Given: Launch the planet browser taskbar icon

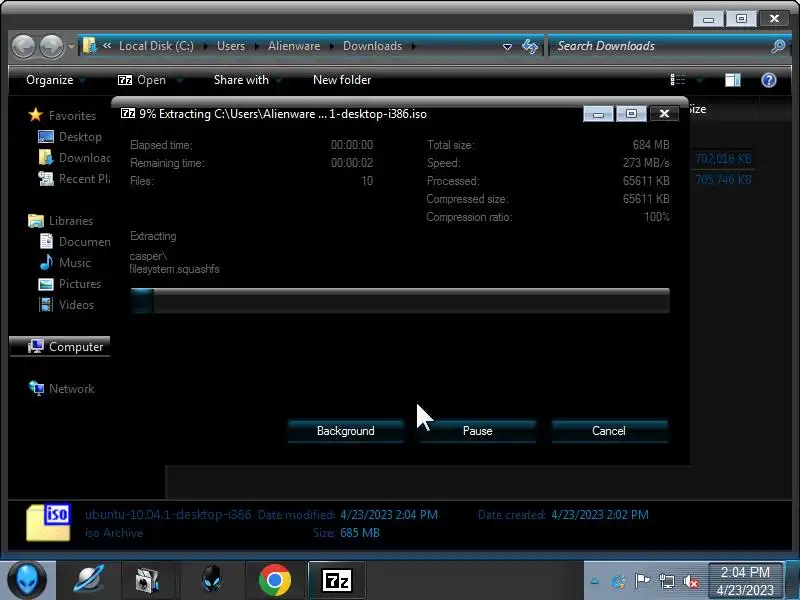Looking at the screenshot, I should (x=89, y=580).
